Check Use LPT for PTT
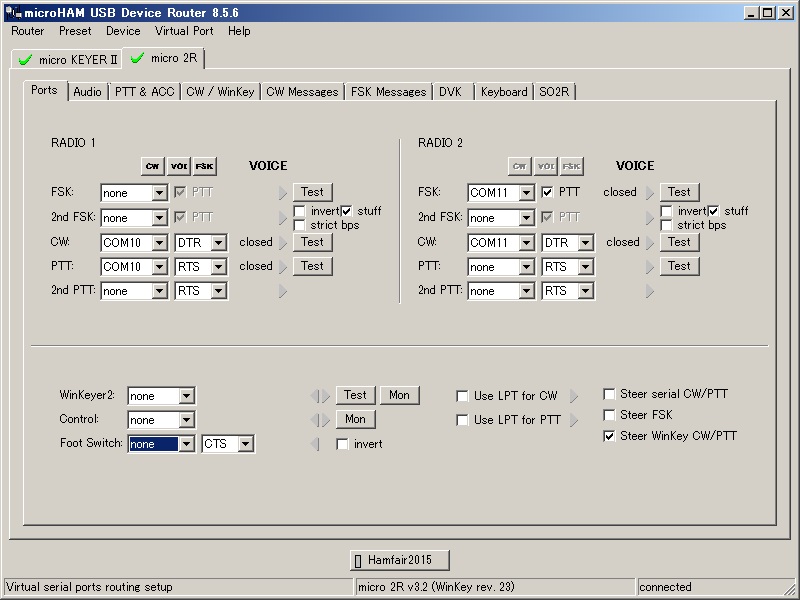800x600 pixels. [x=462, y=420]
